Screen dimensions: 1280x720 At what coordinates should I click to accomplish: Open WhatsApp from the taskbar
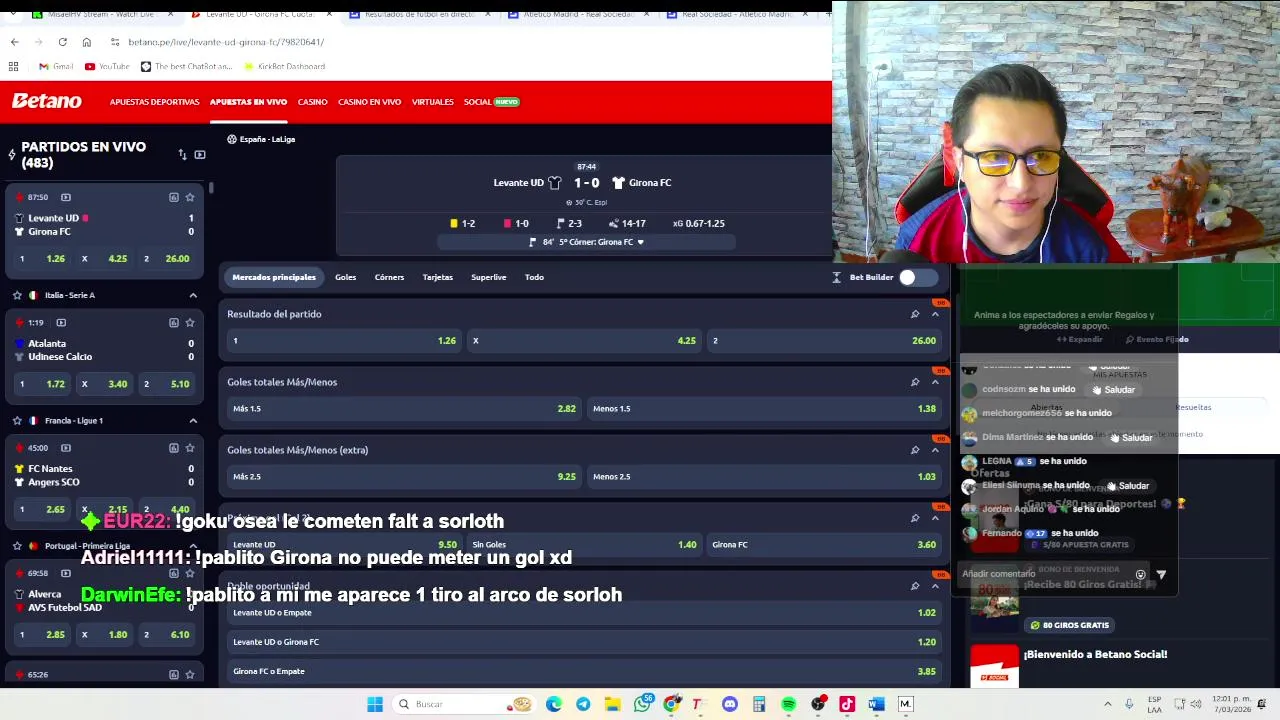(642, 704)
